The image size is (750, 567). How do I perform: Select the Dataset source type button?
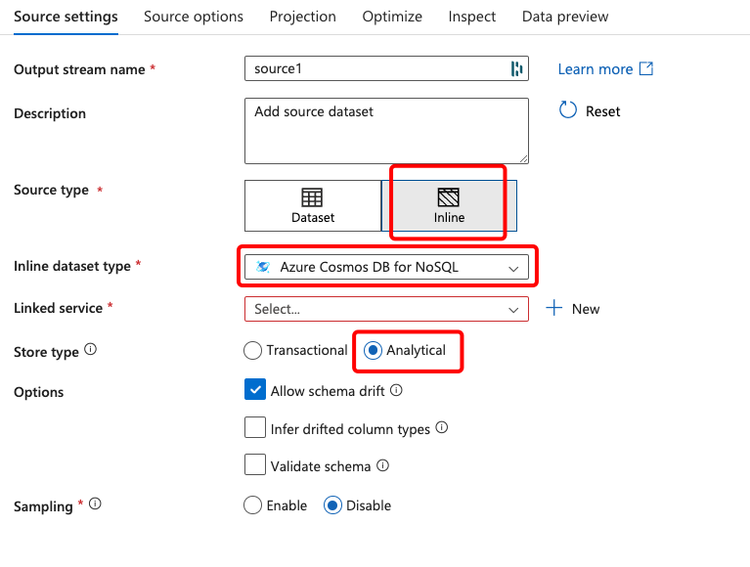click(313, 206)
